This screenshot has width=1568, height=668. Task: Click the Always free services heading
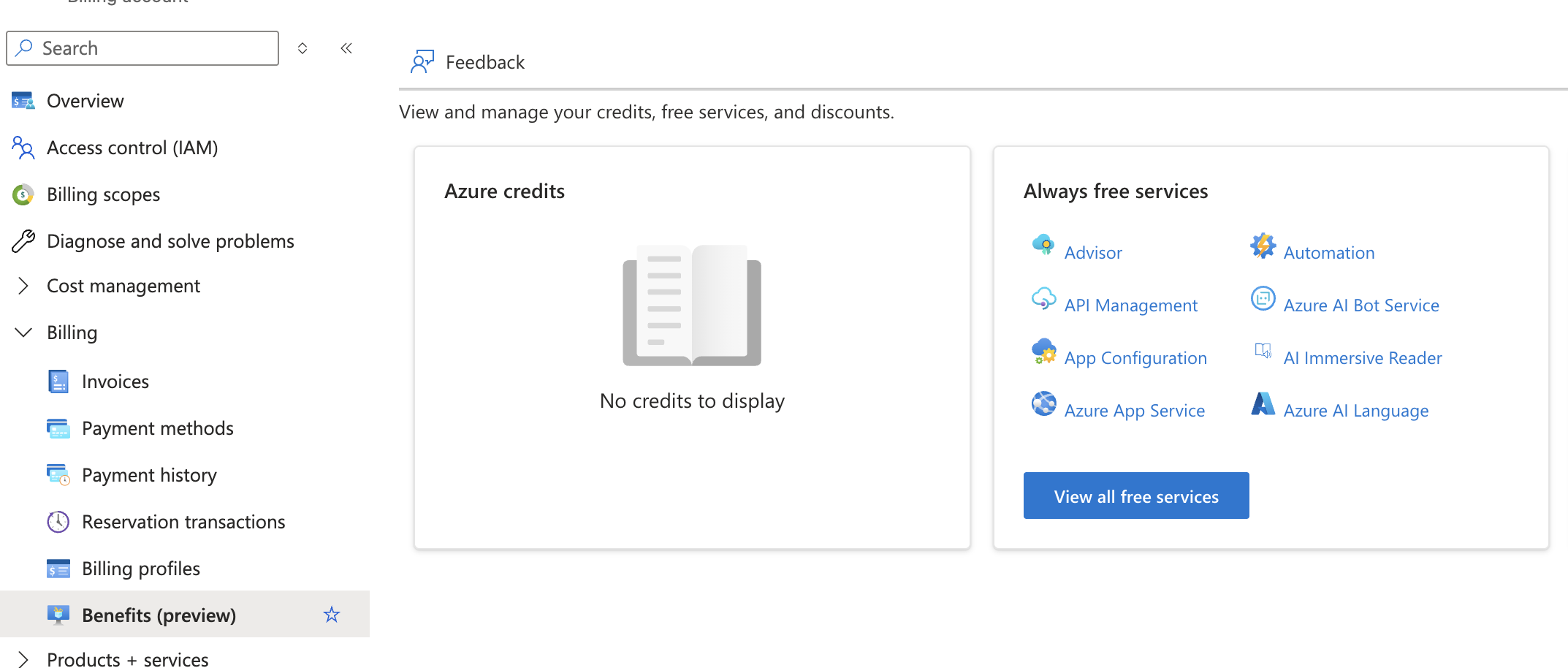tap(1116, 191)
